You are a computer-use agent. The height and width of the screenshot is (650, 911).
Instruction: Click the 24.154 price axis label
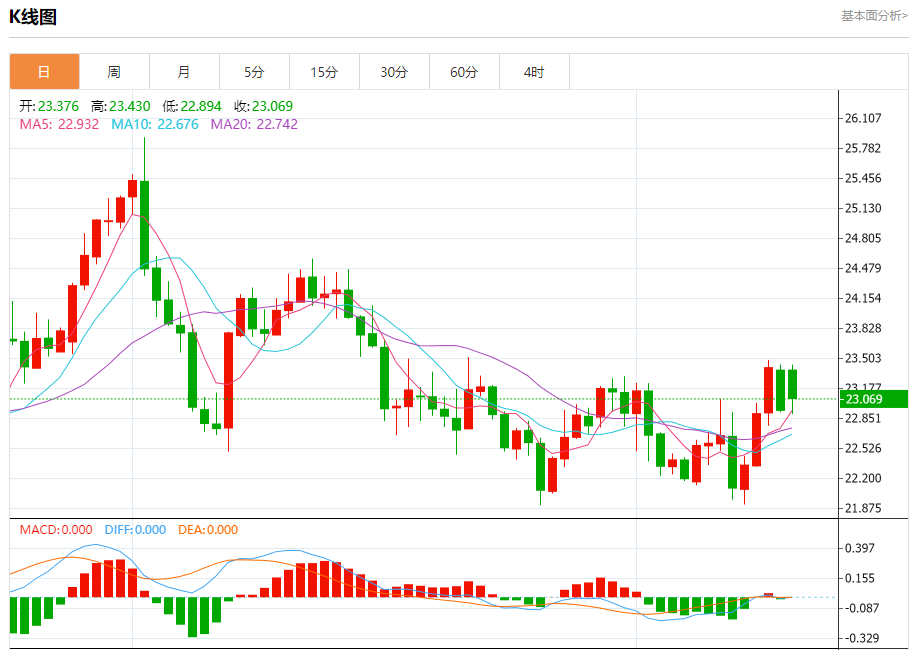865,299
